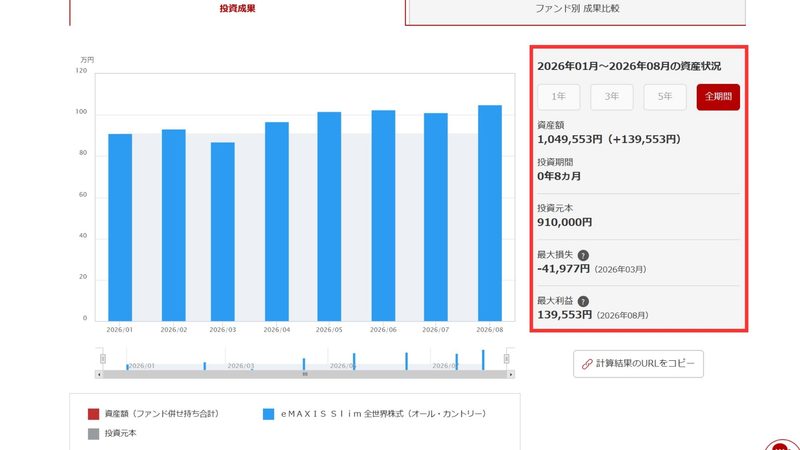This screenshot has height=450, width=800.
Task: Click the navigator scrollbar right arrow
Action: point(511,374)
